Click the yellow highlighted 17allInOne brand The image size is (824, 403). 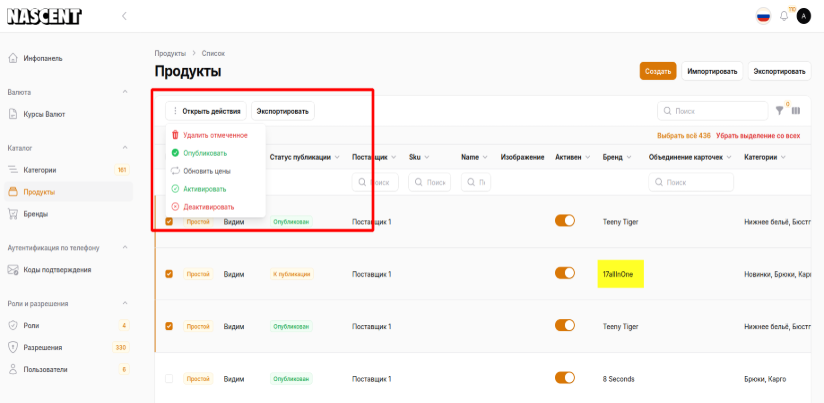(x=620, y=274)
